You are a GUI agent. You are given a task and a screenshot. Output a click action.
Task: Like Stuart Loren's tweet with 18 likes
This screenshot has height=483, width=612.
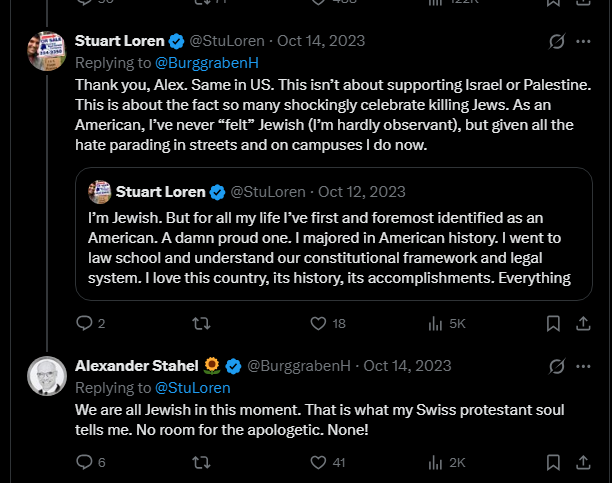328,323
